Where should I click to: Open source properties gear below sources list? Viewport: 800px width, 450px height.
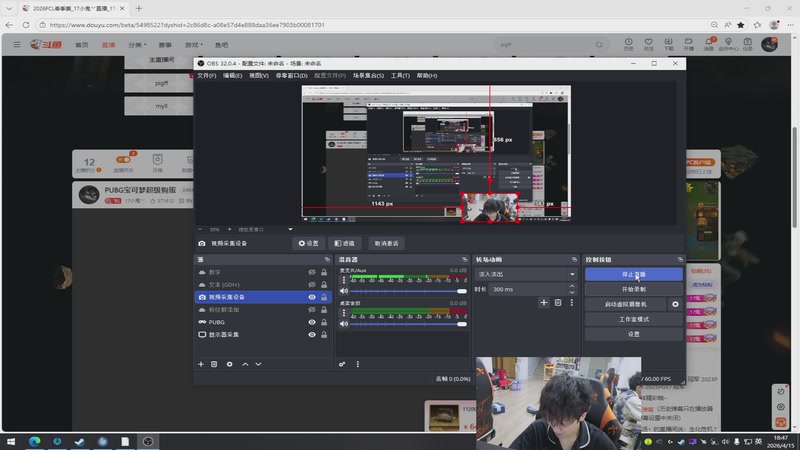click(230, 364)
